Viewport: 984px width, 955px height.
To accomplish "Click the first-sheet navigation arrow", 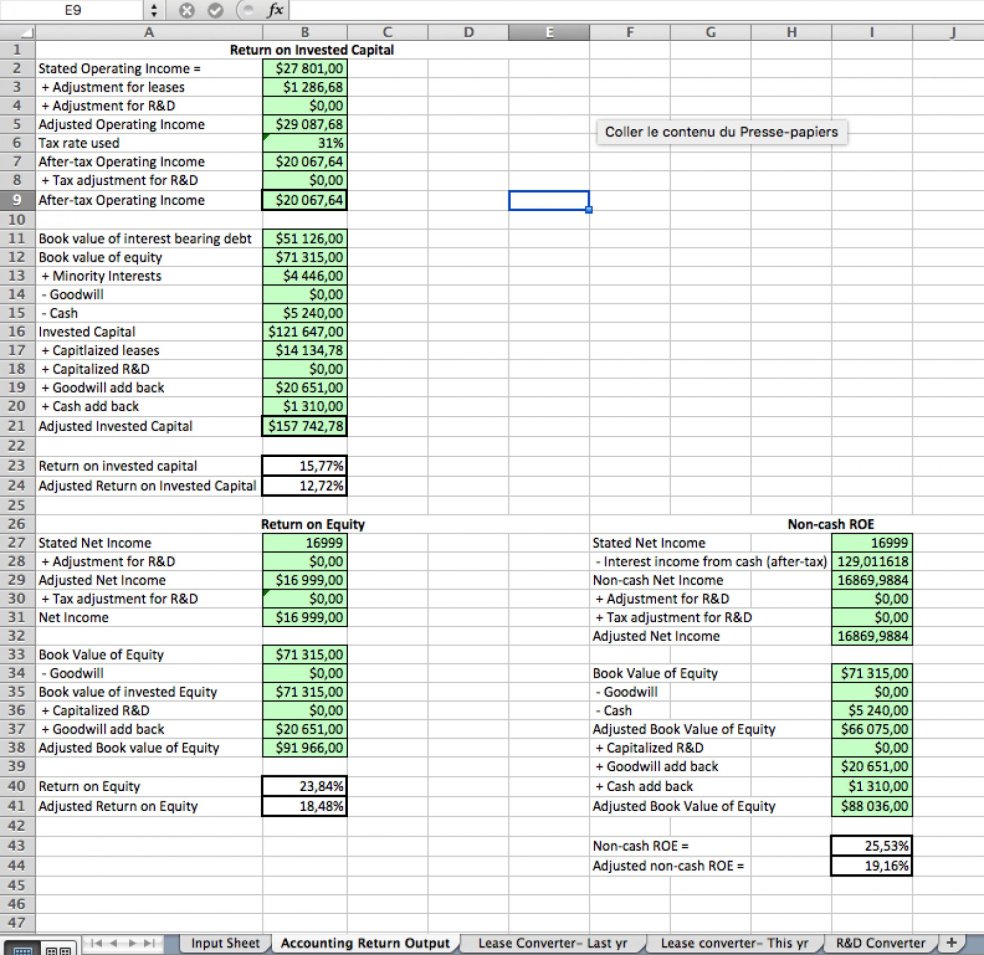I will (97, 942).
